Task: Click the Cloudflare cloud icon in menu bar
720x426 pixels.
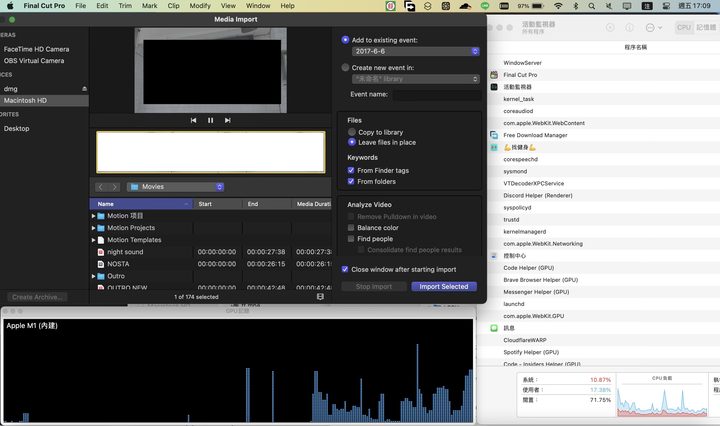Action: 465,6
